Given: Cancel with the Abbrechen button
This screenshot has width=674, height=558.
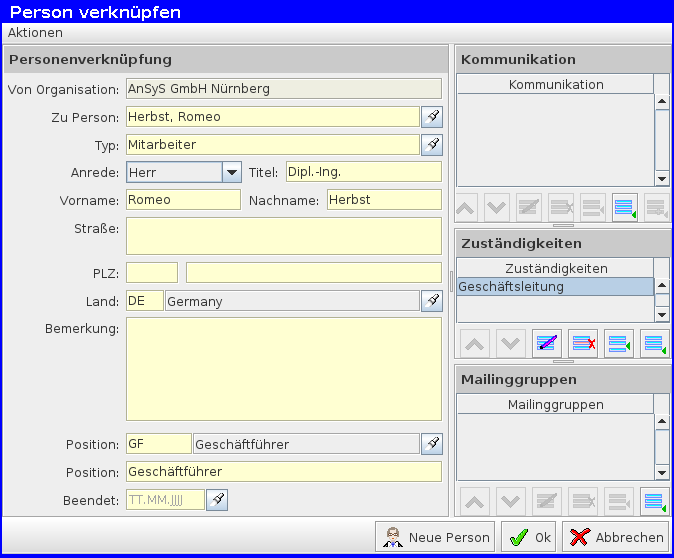Looking at the screenshot, I should pyautogui.click(x=616, y=537).
